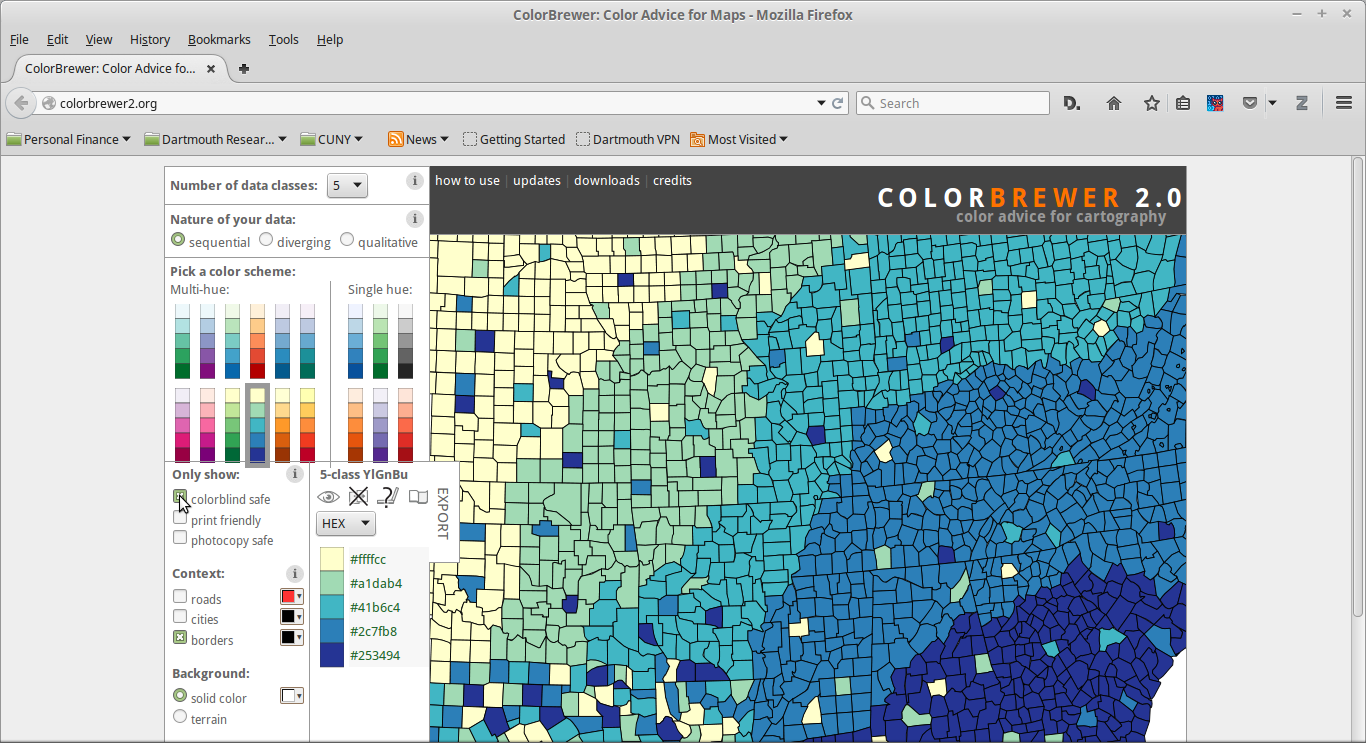1366x743 pixels.
Task: Expand the News bookmarks folder
Action: [418, 139]
